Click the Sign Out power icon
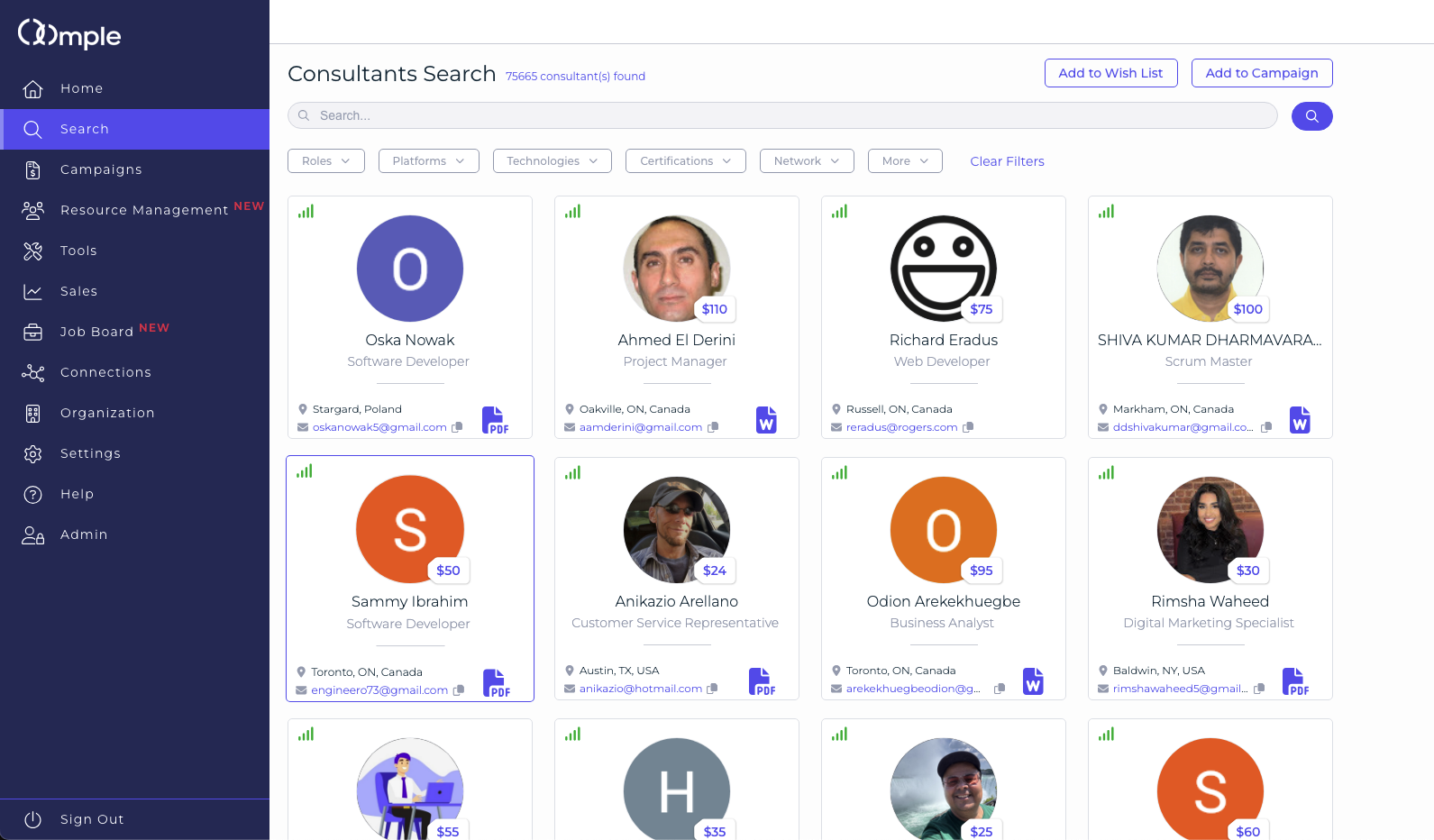 point(33,819)
